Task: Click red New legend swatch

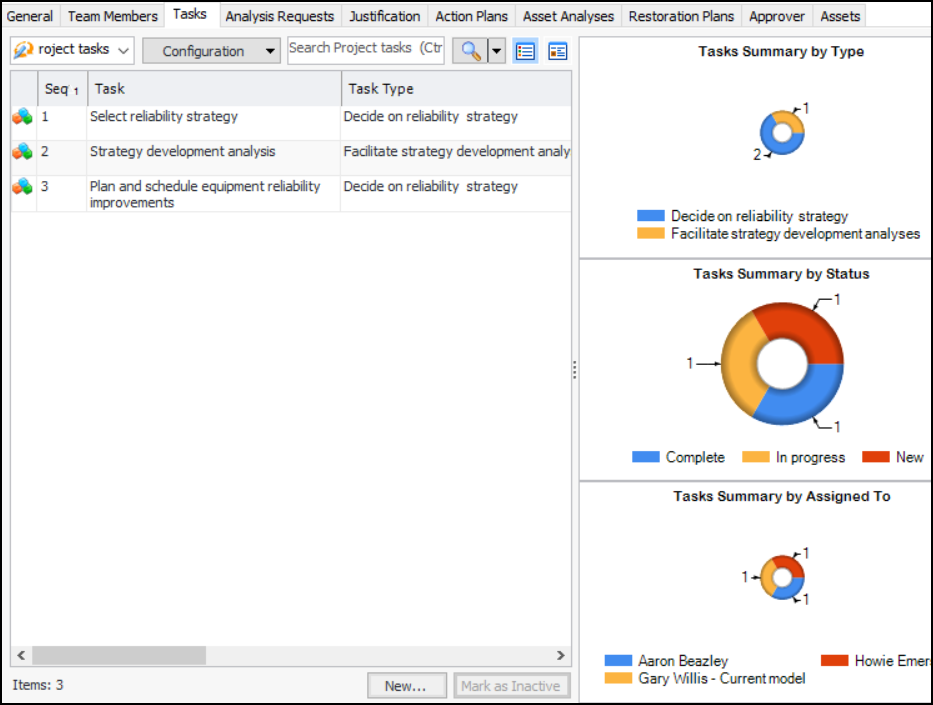Action: 876,457
